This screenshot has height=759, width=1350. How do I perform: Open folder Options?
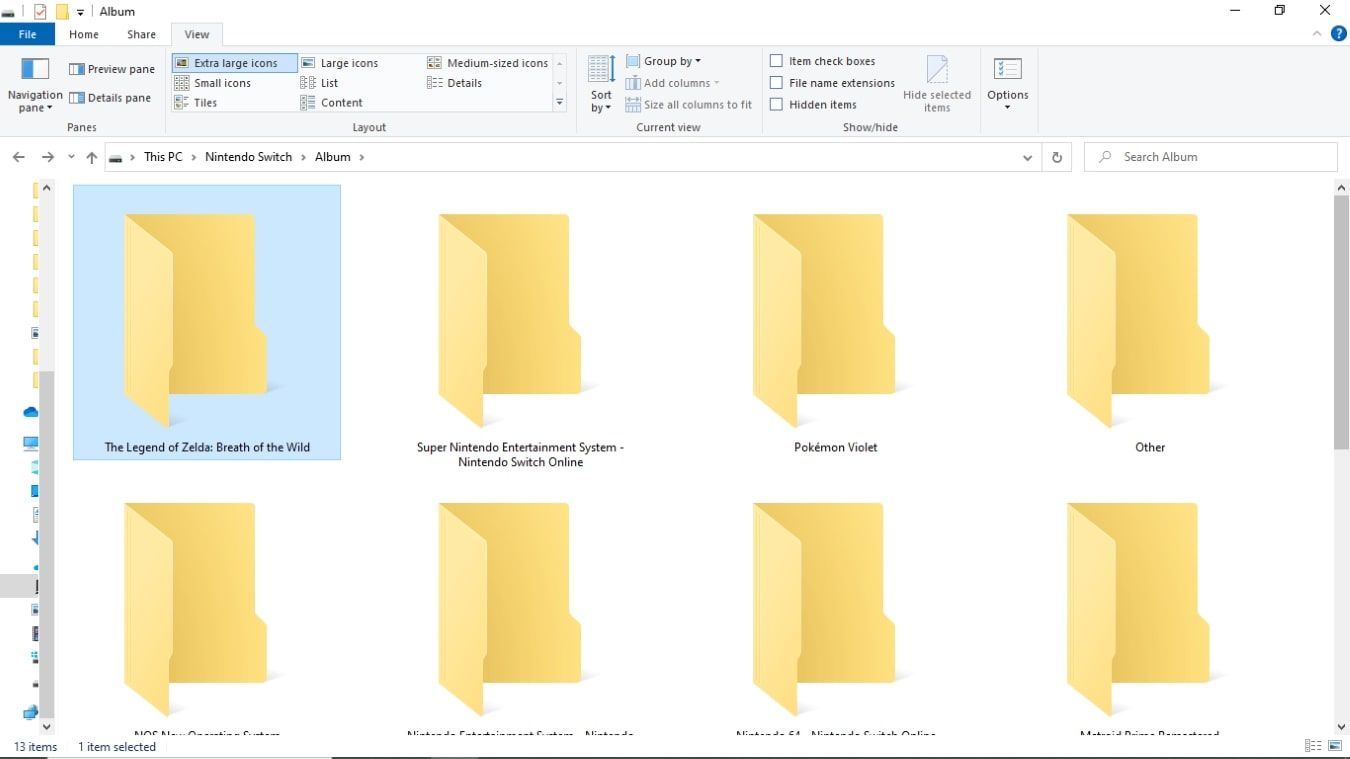pyautogui.click(x=1007, y=84)
